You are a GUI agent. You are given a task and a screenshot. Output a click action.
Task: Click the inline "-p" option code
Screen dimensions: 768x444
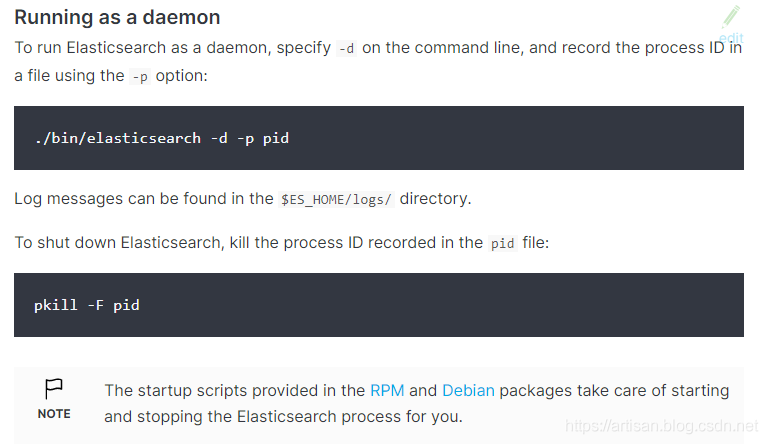pyautogui.click(x=140, y=76)
